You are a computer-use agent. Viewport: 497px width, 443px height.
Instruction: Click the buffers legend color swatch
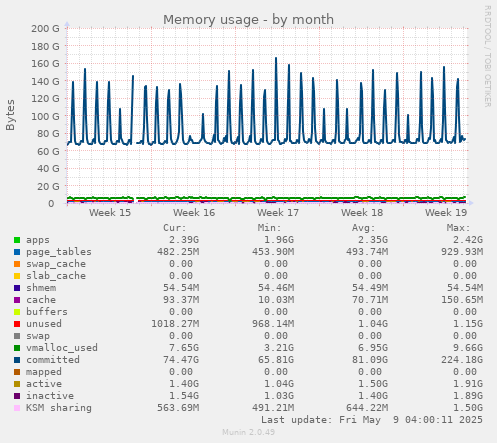17,312
